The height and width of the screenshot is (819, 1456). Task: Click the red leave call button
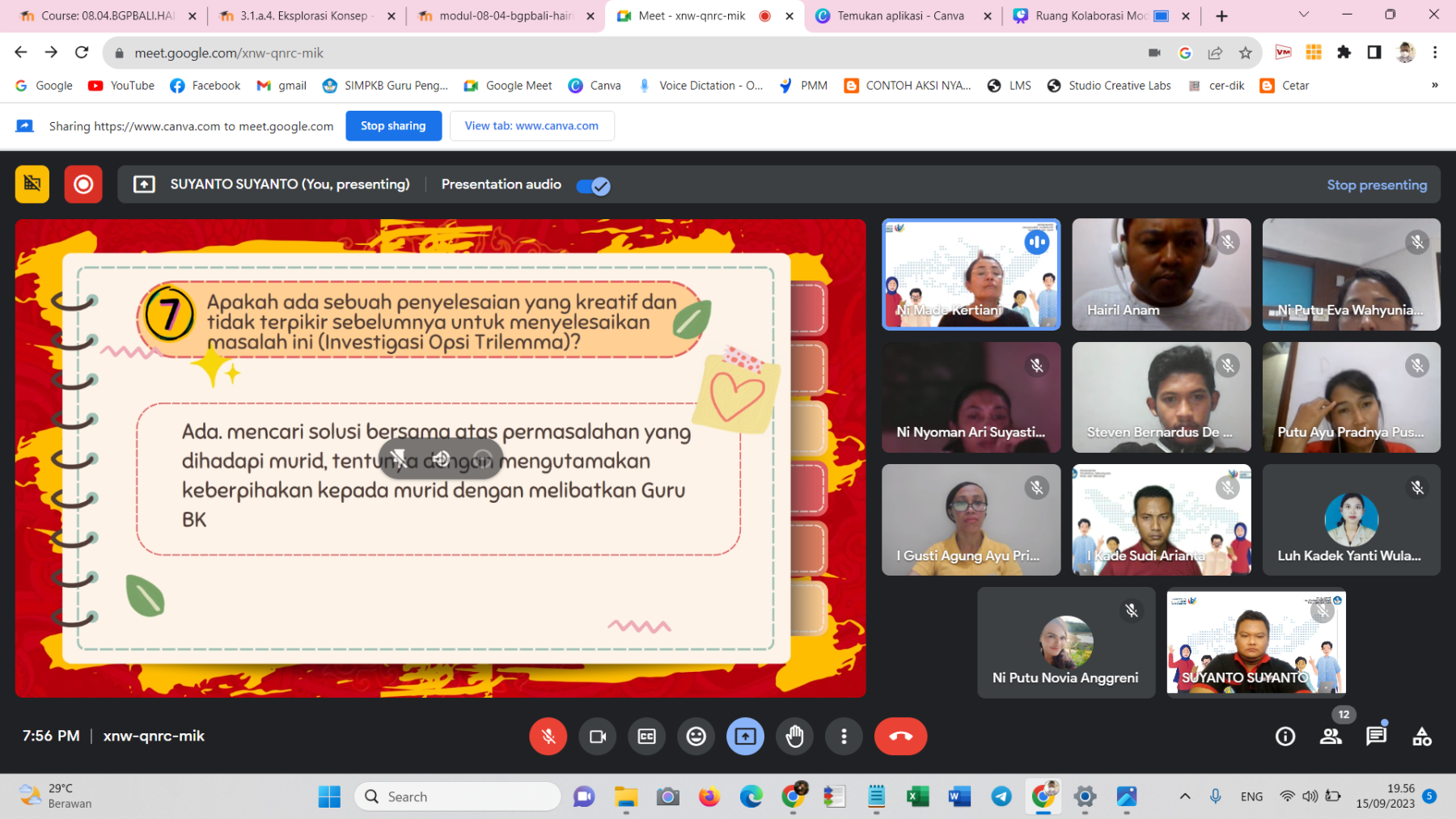[899, 737]
